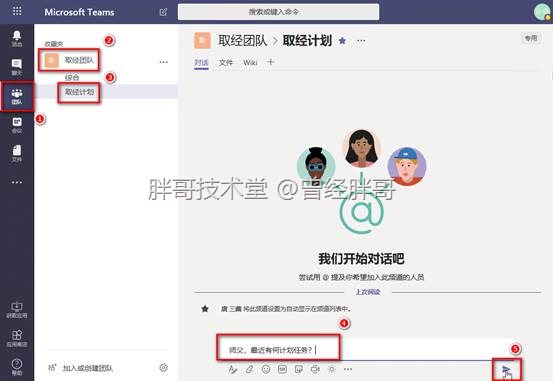Select the 综合 channel

click(x=72, y=77)
